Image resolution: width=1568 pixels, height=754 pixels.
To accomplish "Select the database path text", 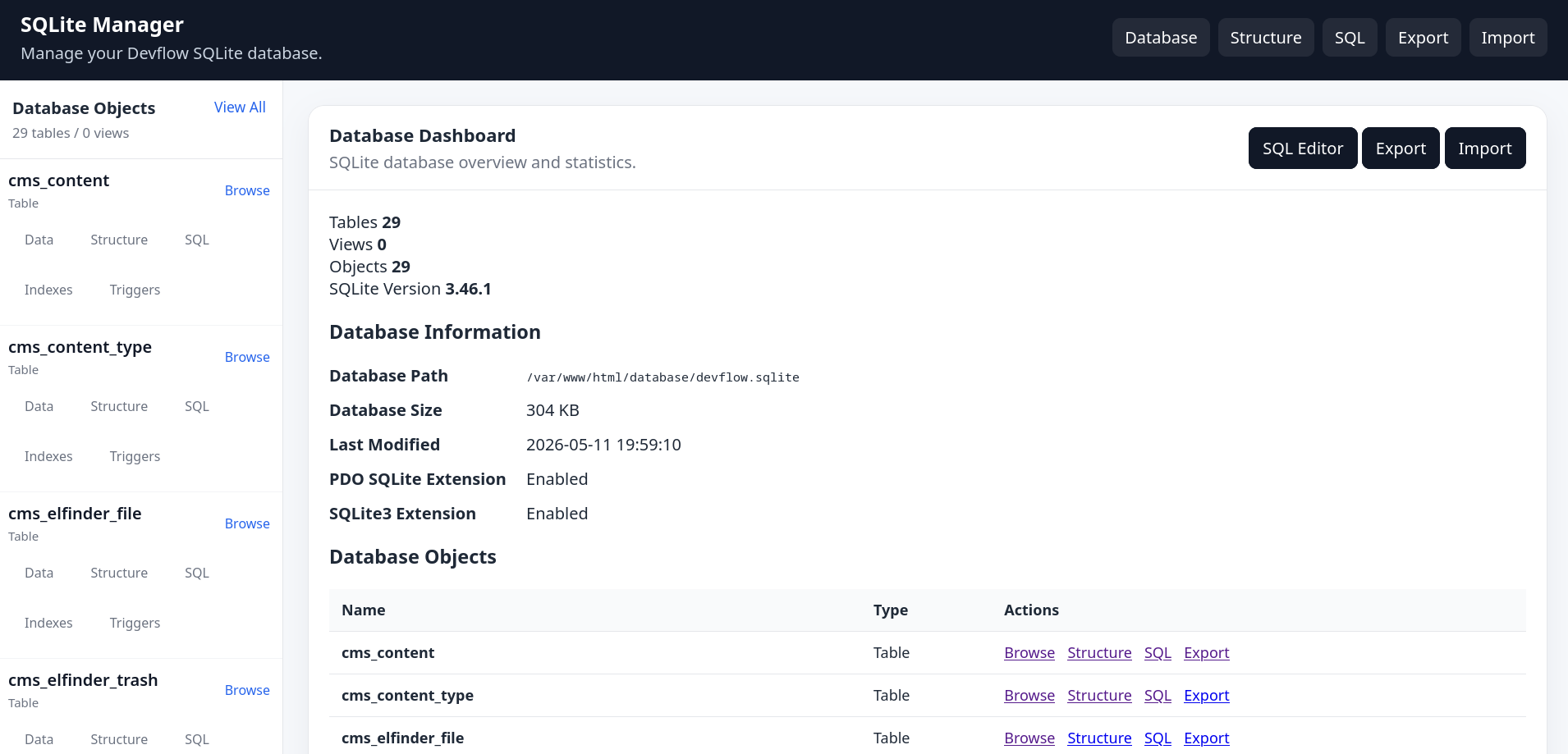I will pyautogui.click(x=663, y=377).
